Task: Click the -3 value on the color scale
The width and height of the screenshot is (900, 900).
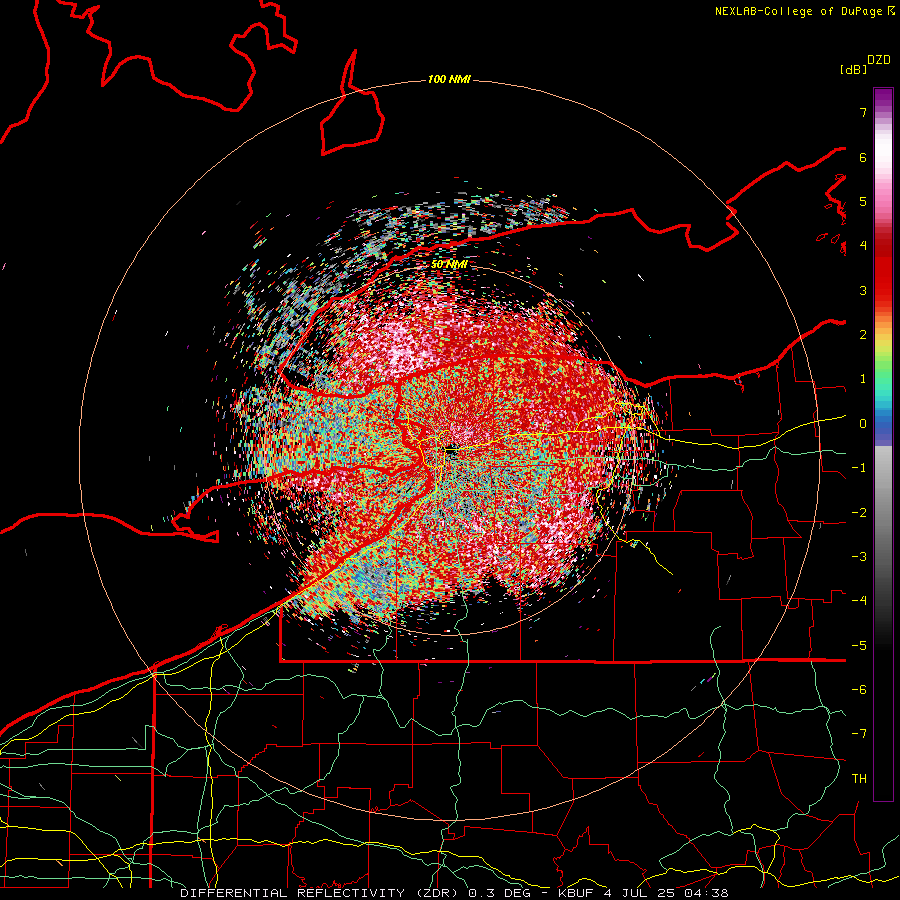Action: [x=859, y=557]
